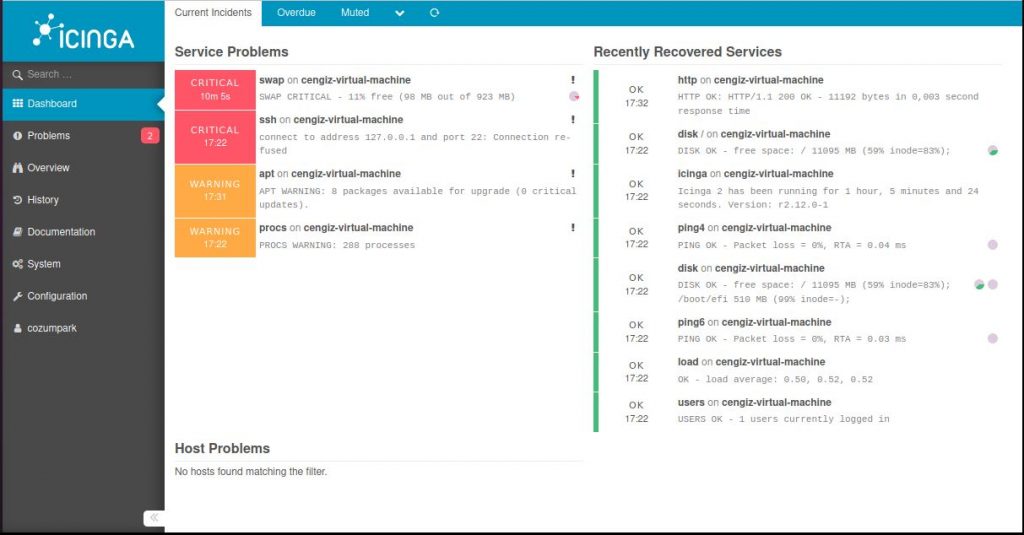Open the http service link

[687, 80]
